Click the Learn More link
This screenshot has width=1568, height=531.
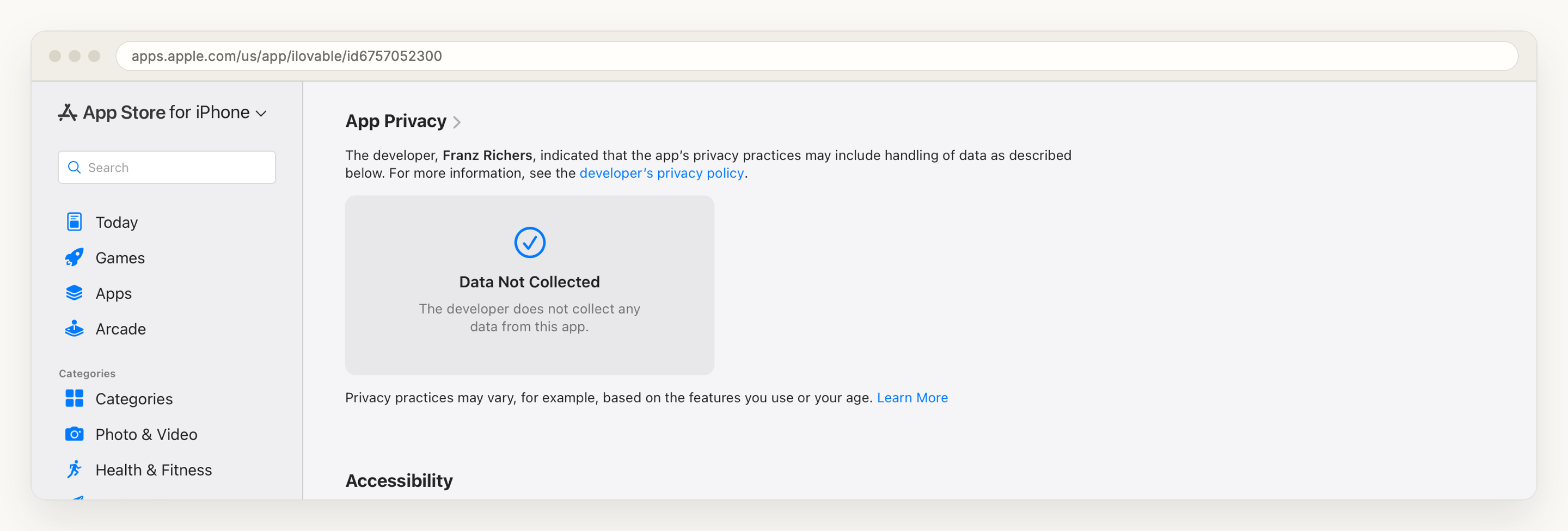(912, 398)
